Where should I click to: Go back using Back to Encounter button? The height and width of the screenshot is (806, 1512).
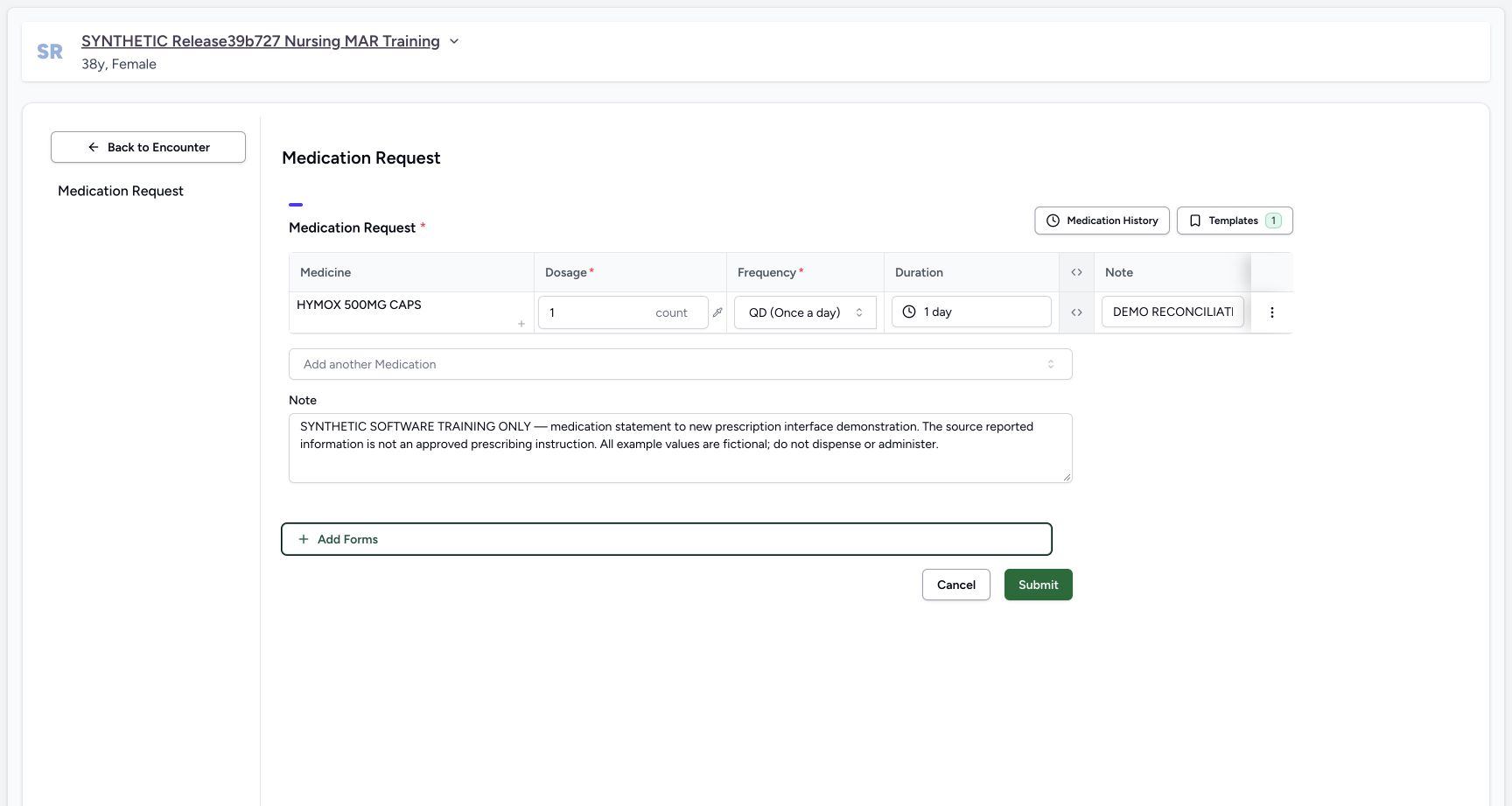point(148,147)
